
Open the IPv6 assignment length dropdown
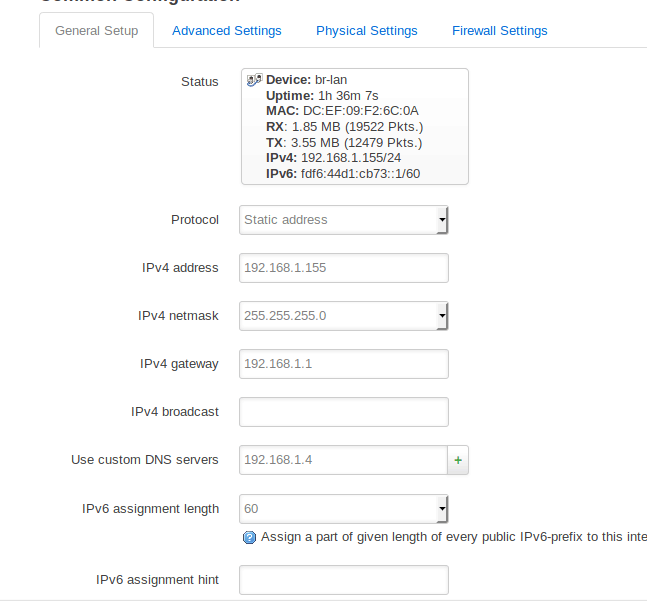[x=344, y=509]
